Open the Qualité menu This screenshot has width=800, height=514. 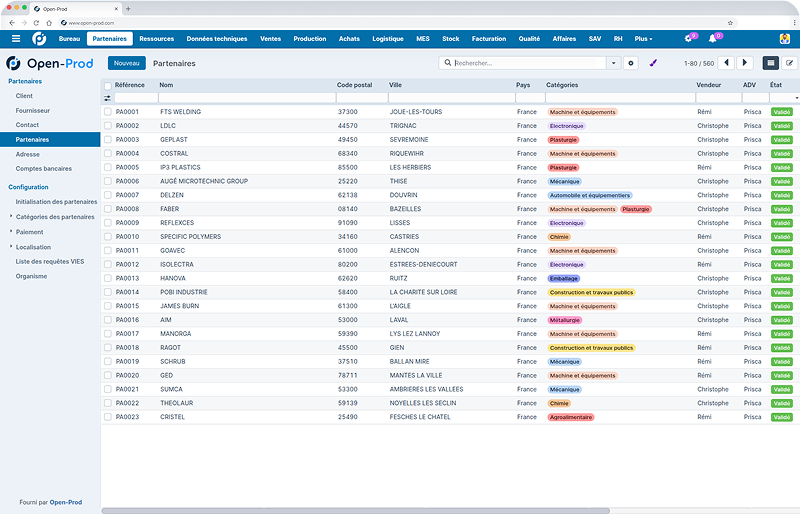529,39
